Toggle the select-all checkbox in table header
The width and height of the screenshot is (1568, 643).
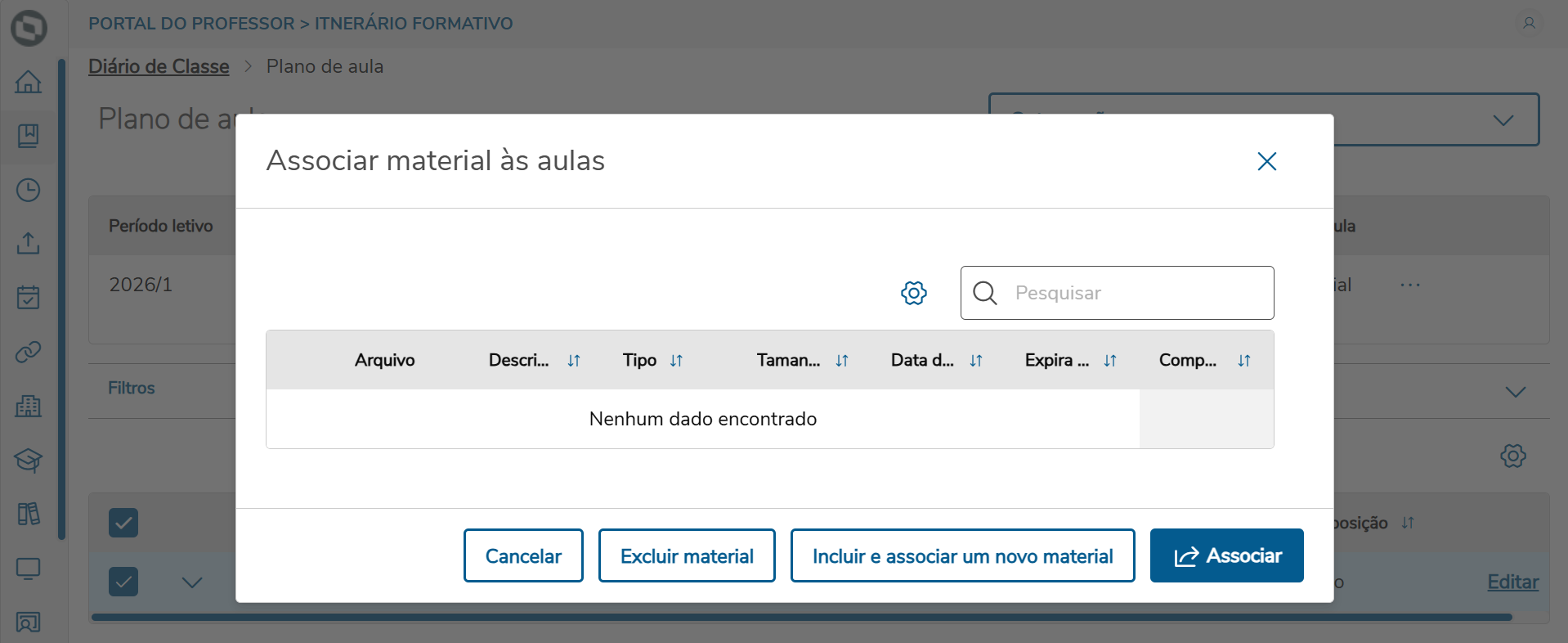[123, 523]
